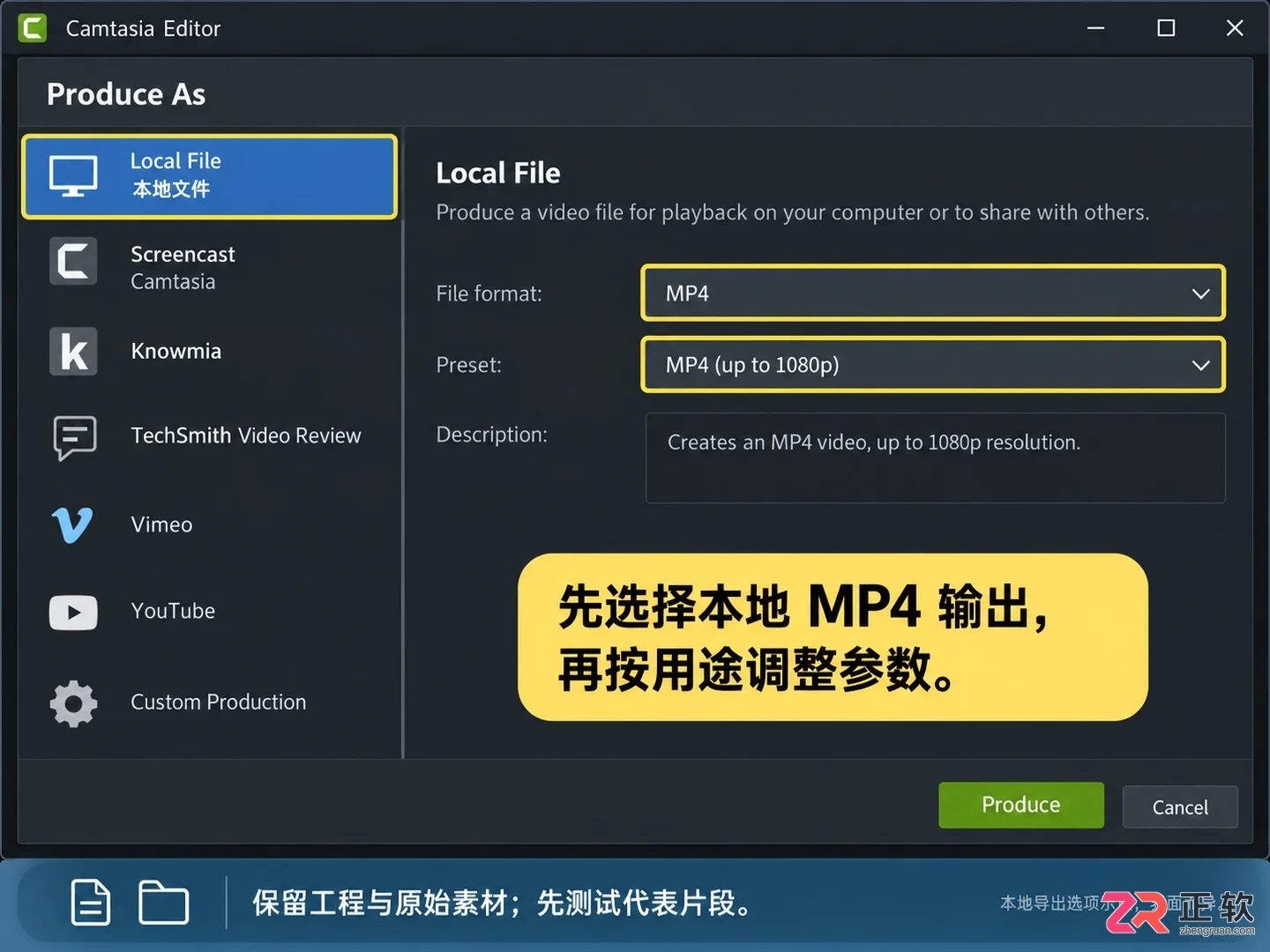Viewport: 1270px width, 952px height.
Task: Click the Local File heading in right pane
Action: (x=498, y=173)
